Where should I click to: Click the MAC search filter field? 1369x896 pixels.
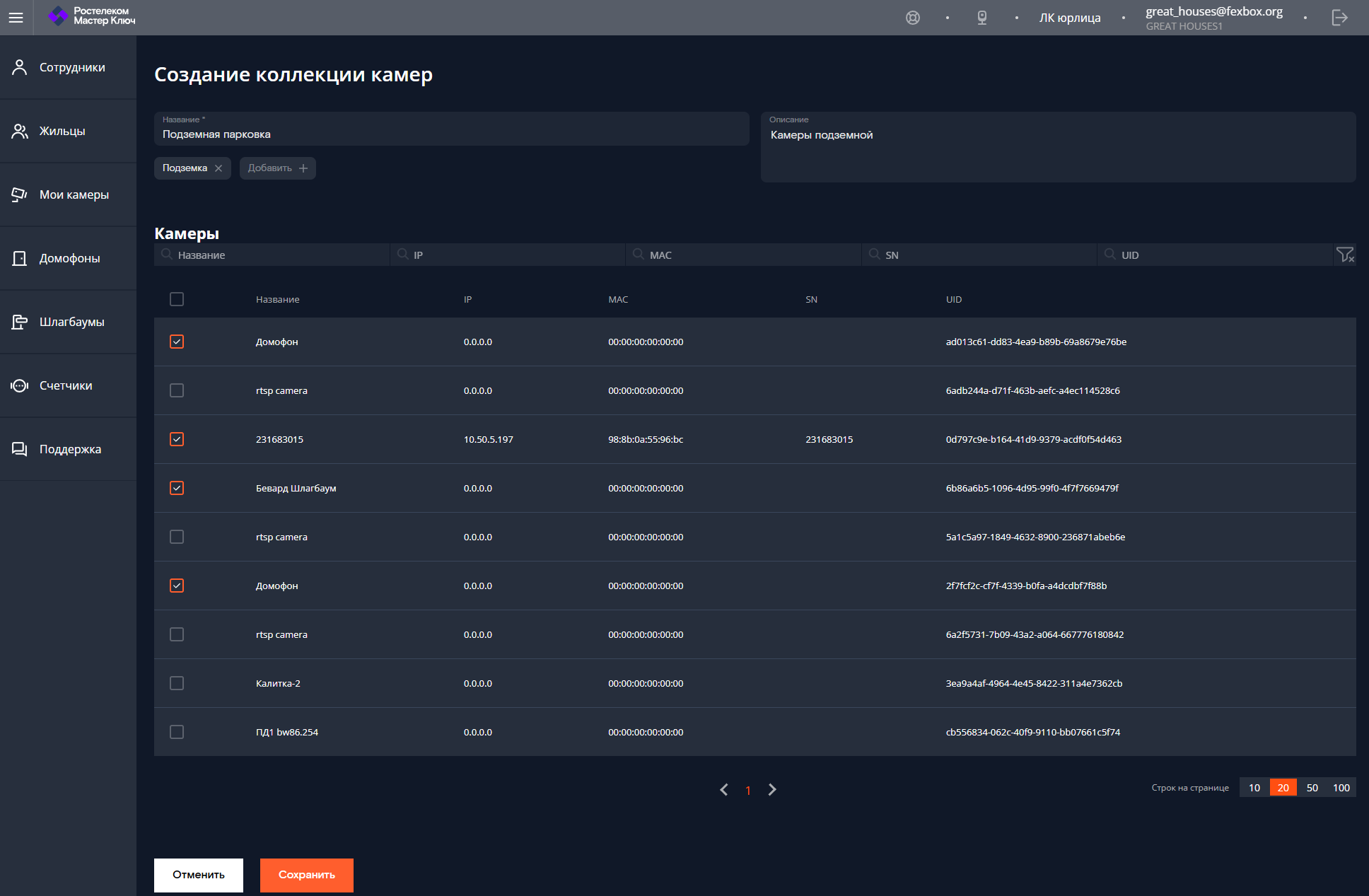[743, 255]
